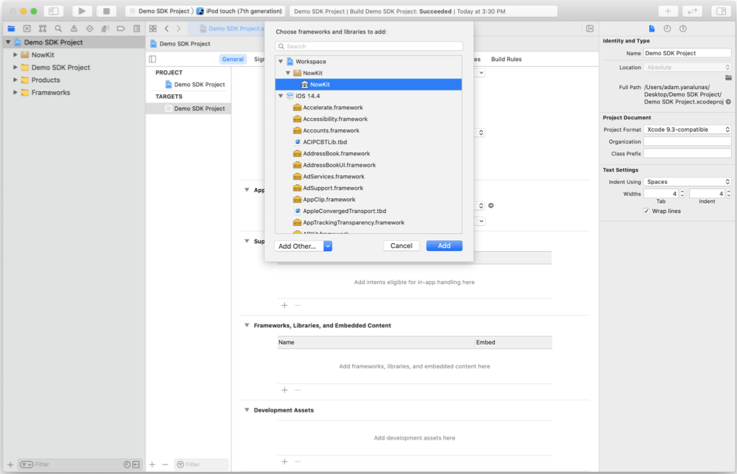Click the Cancel button in dialog

[x=401, y=246]
